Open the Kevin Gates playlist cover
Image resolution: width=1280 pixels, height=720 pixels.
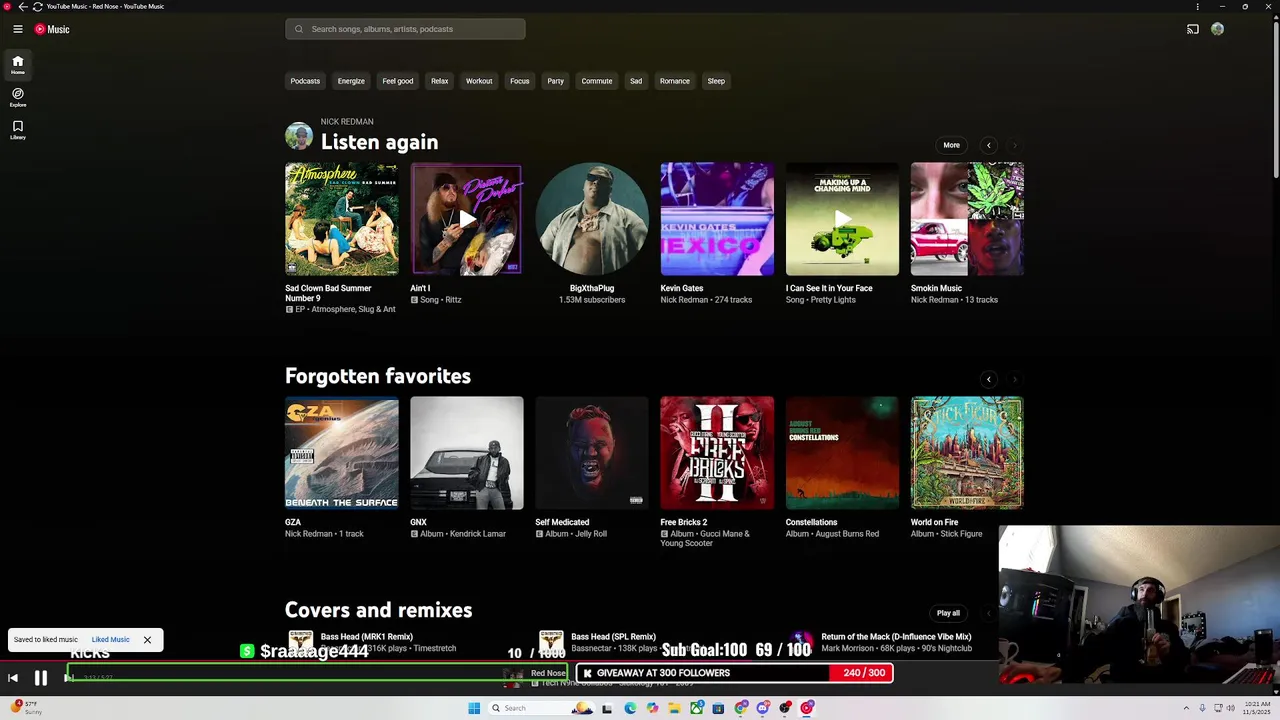click(717, 219)
